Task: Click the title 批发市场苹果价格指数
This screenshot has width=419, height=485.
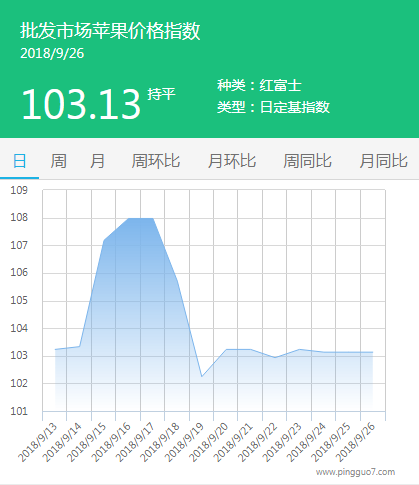Action: [110, 31]
